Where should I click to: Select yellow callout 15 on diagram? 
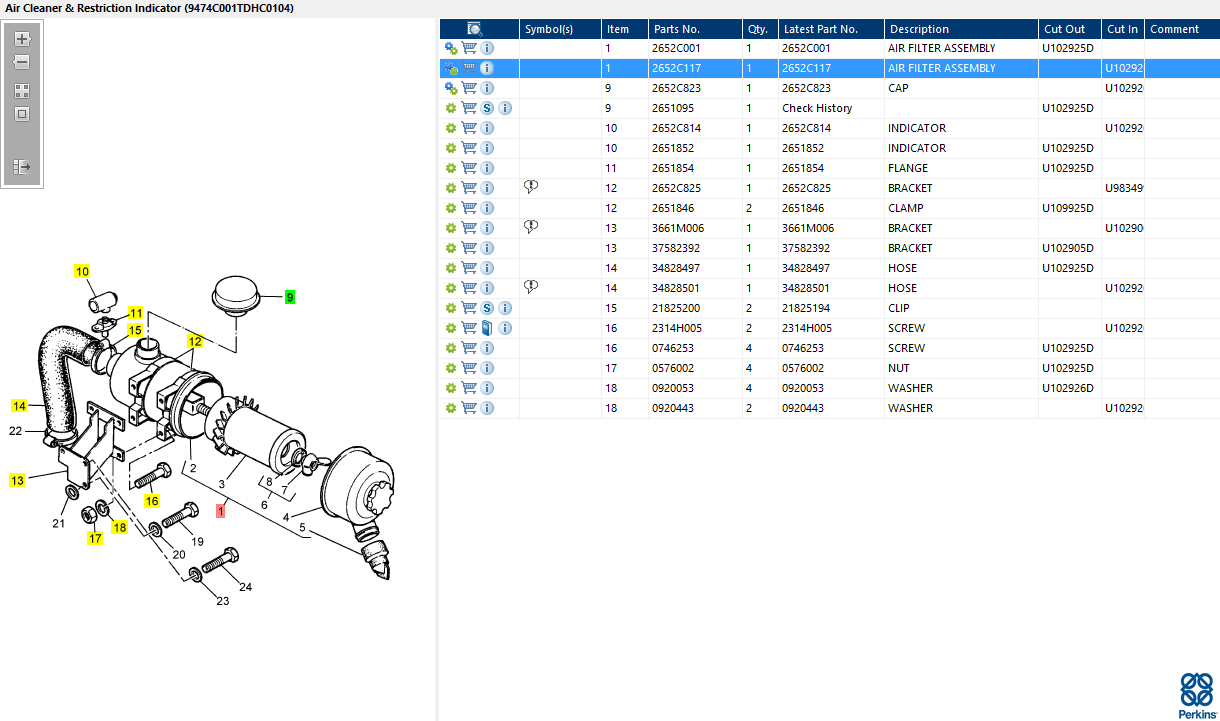[135, 330]
